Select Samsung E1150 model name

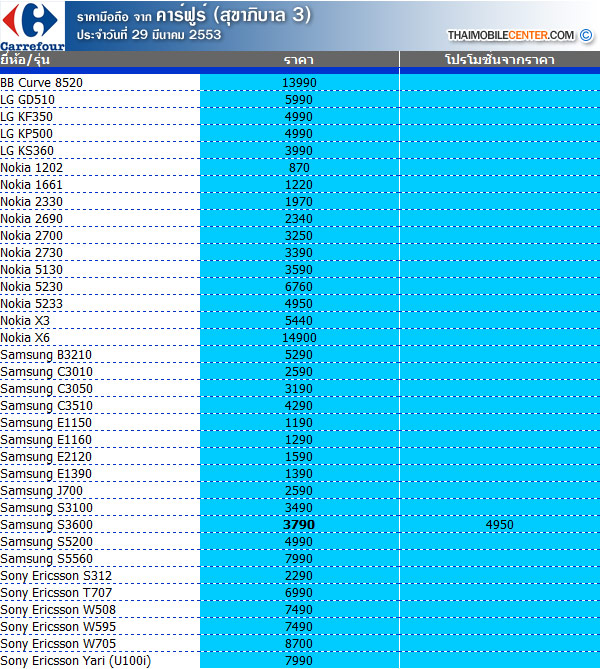[x=46, y=423]
